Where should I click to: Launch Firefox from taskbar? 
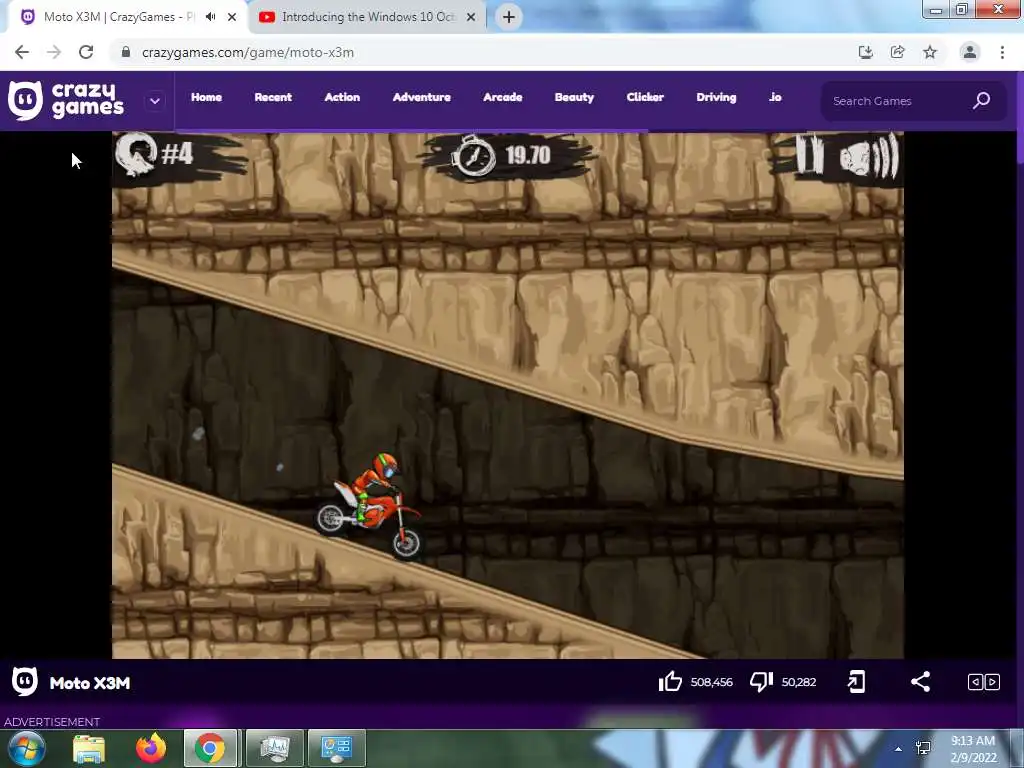click(151, 748)
